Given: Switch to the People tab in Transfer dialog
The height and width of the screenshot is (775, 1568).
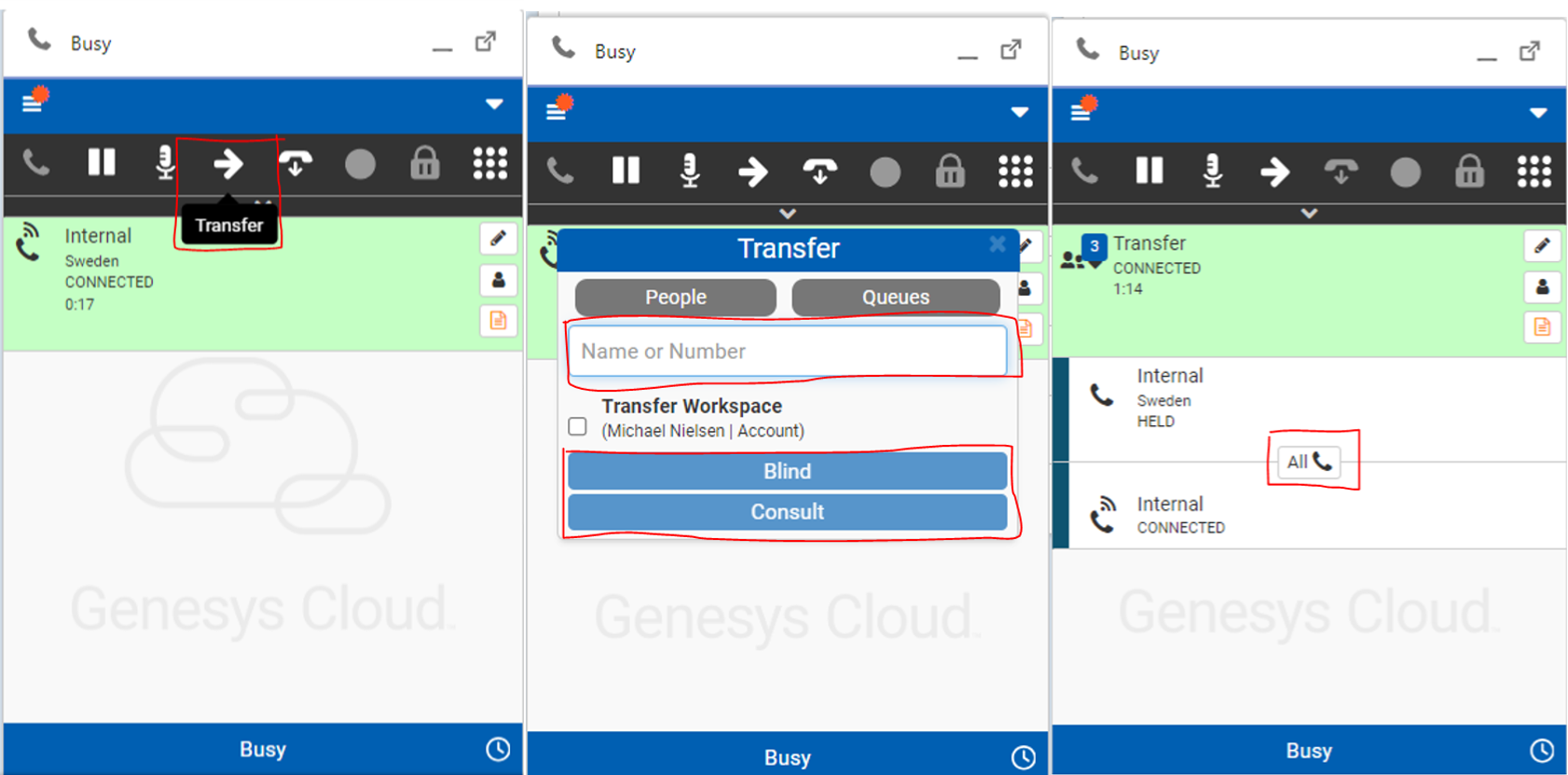Looking at the screenshot, I should point(676,298).
